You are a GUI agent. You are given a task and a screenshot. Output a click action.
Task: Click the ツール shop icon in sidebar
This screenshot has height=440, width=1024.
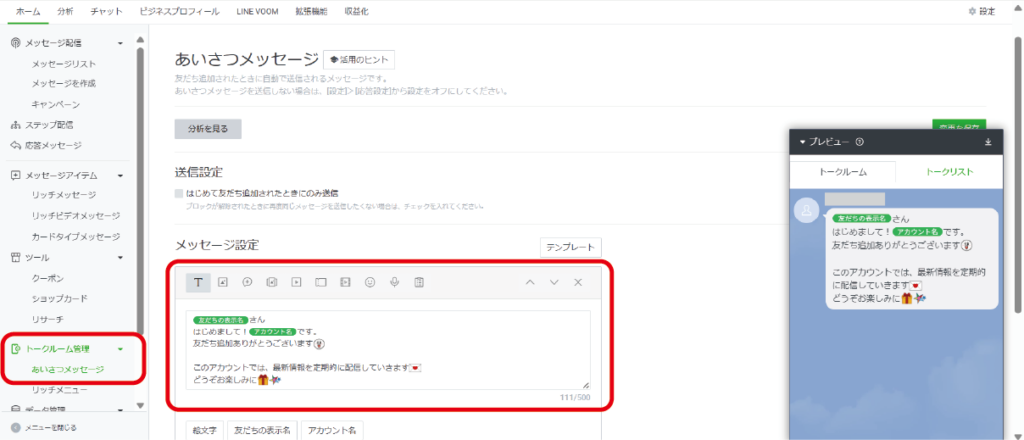[16, 257]
